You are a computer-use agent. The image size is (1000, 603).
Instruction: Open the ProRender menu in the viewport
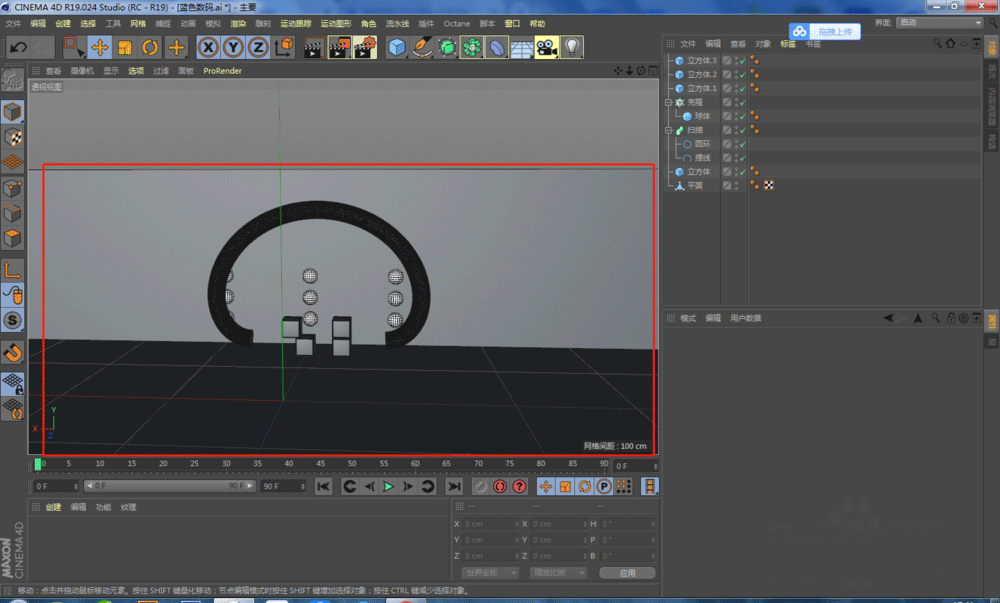coord(222,71)
